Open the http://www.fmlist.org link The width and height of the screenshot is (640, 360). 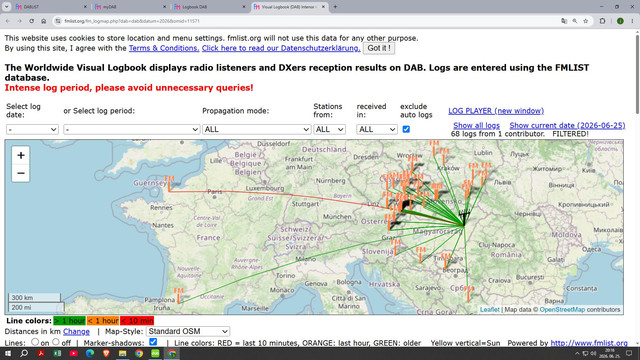(589, 343)
